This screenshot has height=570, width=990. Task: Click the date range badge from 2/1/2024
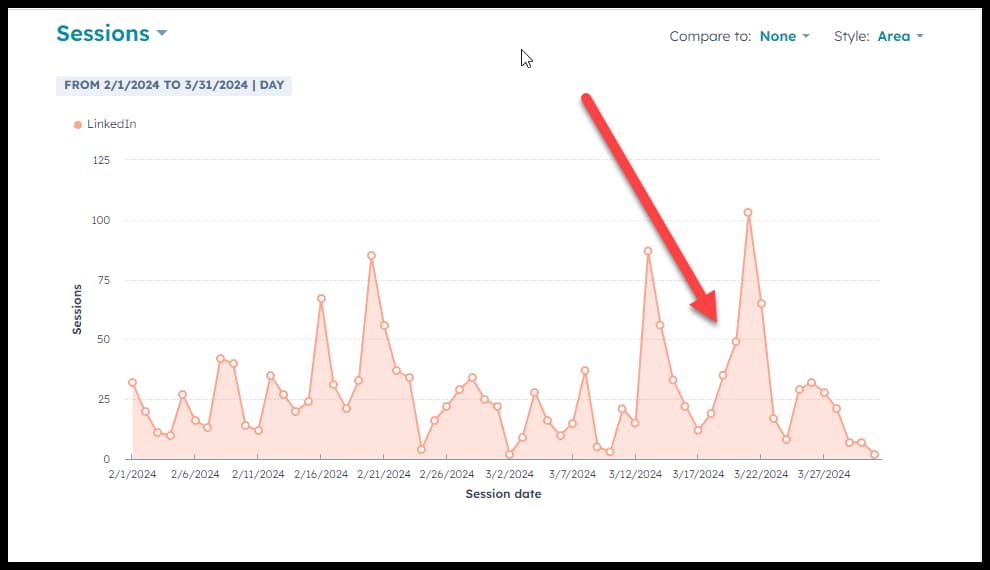click(x=173, y=85)
